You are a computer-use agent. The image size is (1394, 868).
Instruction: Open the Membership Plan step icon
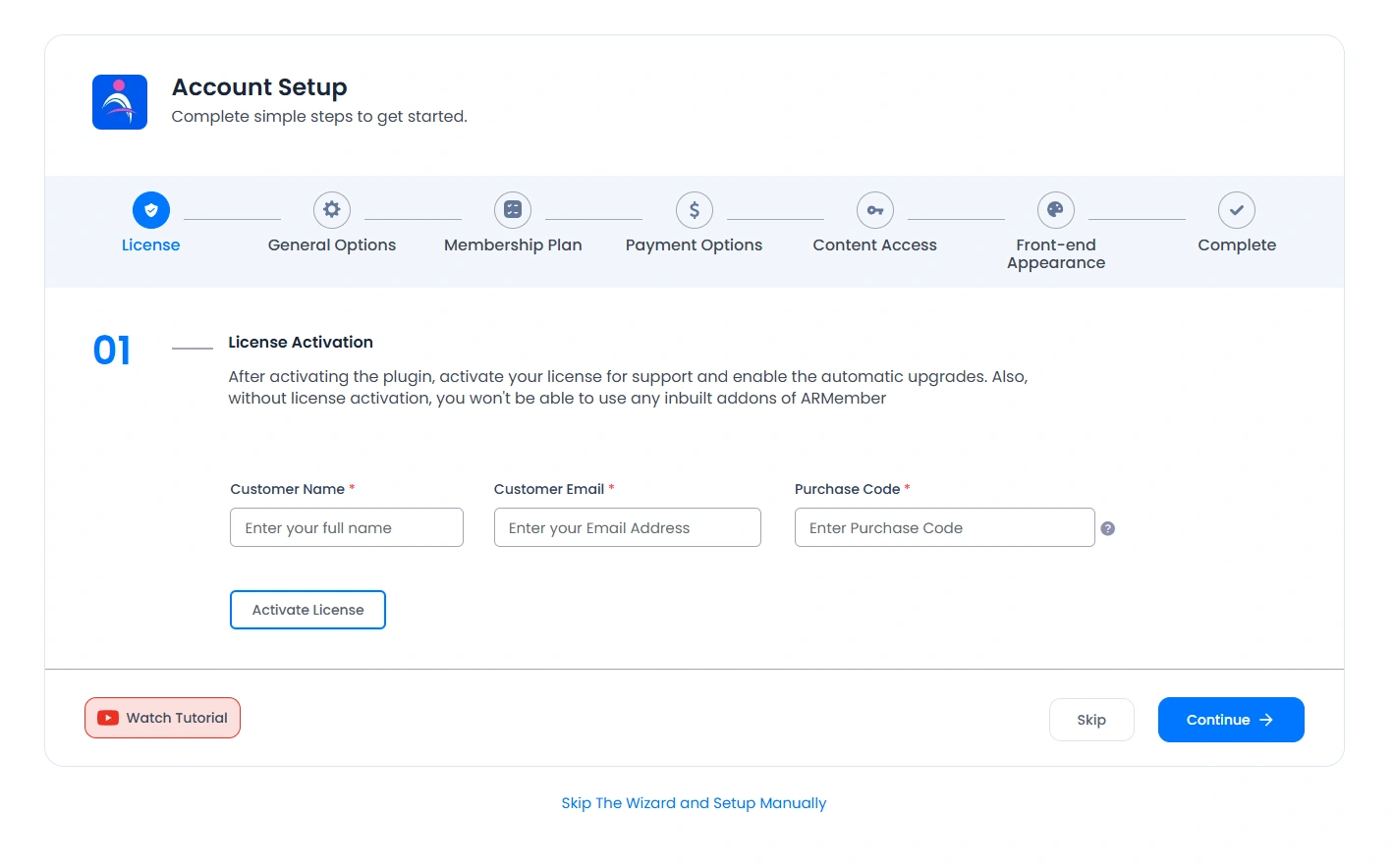[x=512, y=209]
